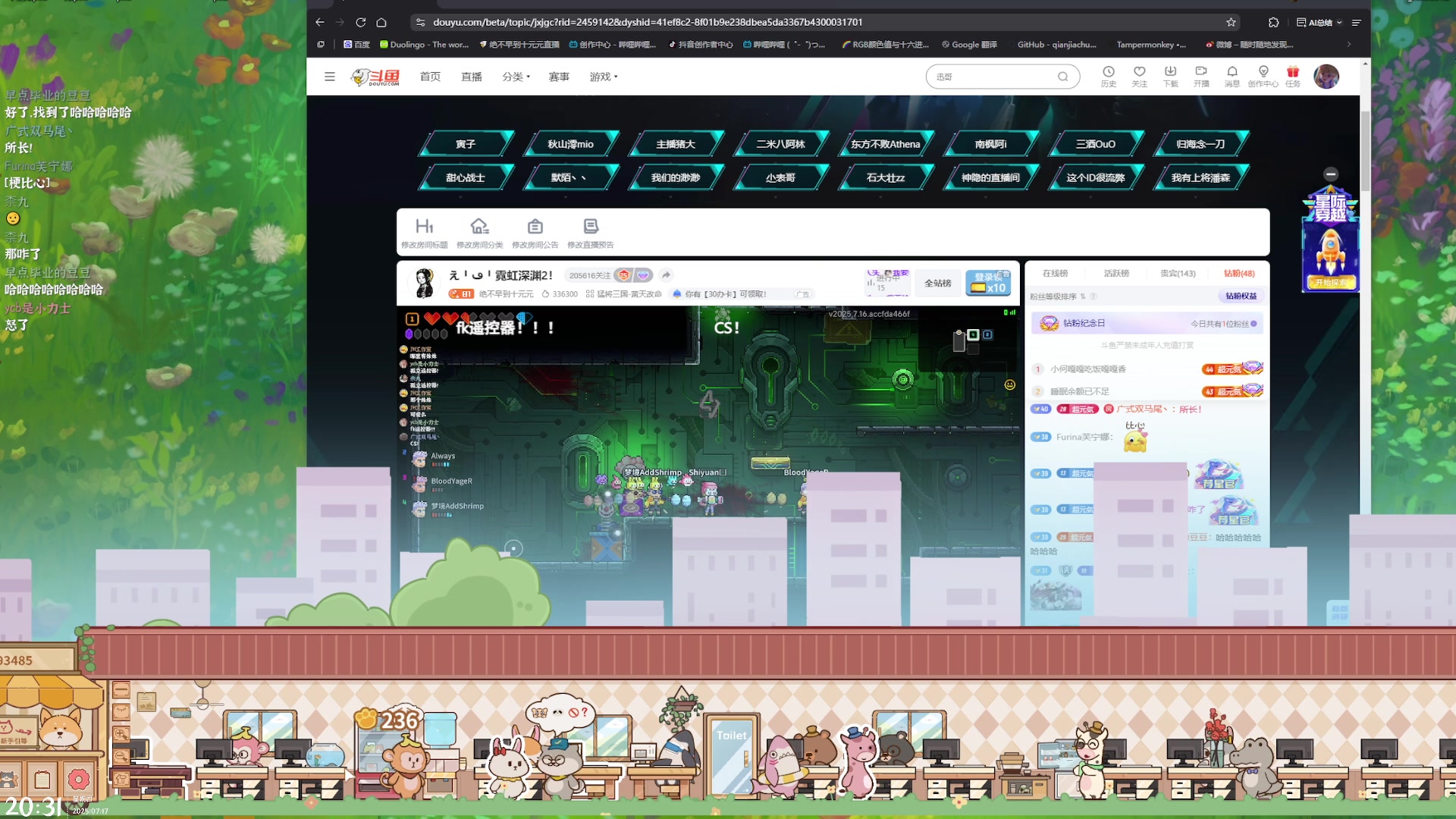The width and height of the screenshot is (1456, 819).
Task: Switch to the 贵宾(143) tab
Action: pos(1178,273)
